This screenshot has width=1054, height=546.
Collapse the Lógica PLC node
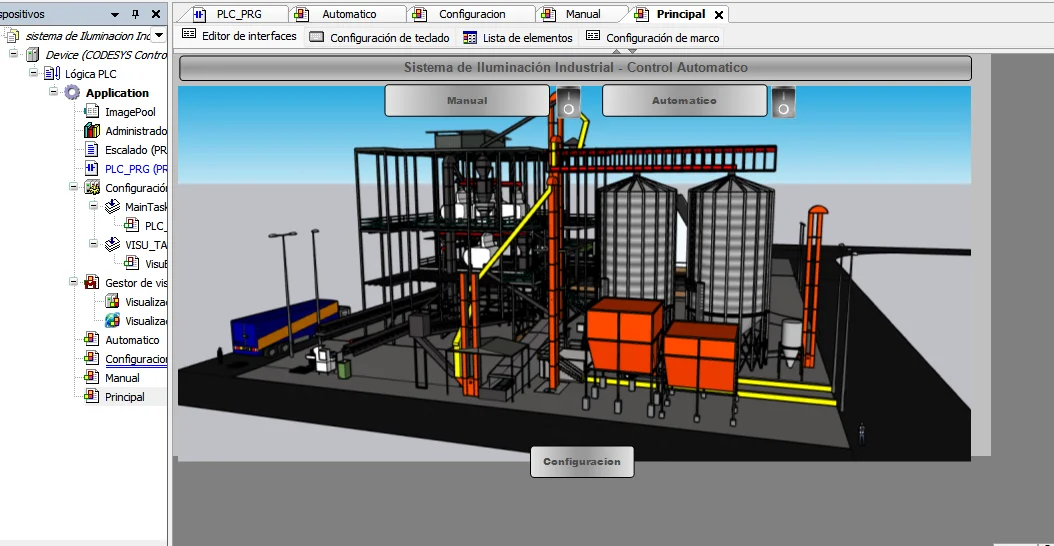(x=34, y=74)
